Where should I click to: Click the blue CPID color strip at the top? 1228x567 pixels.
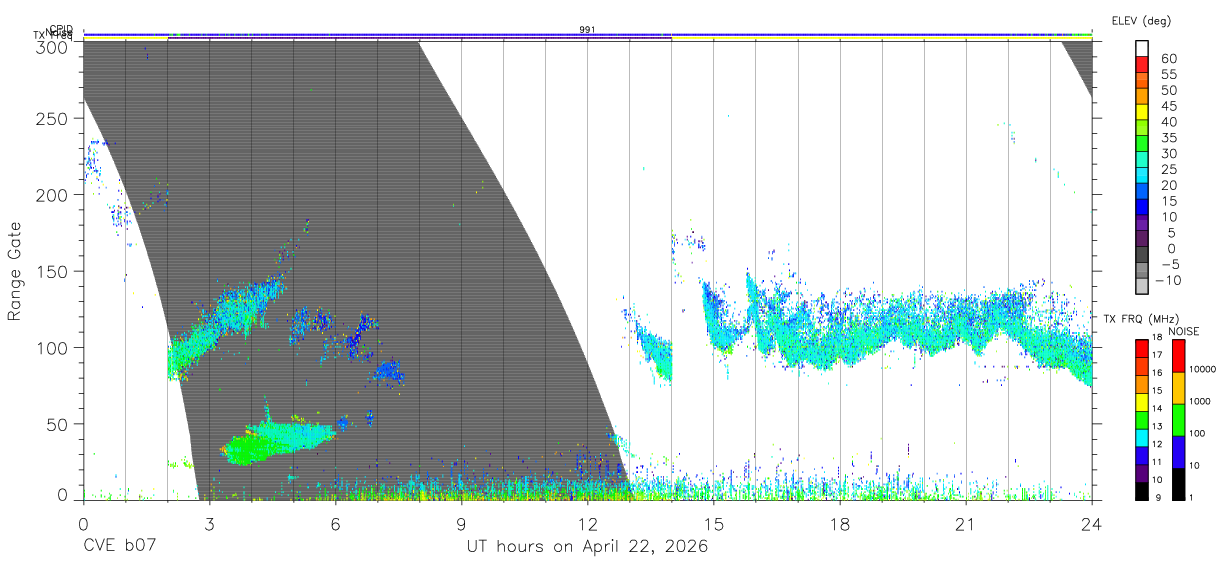587,34
